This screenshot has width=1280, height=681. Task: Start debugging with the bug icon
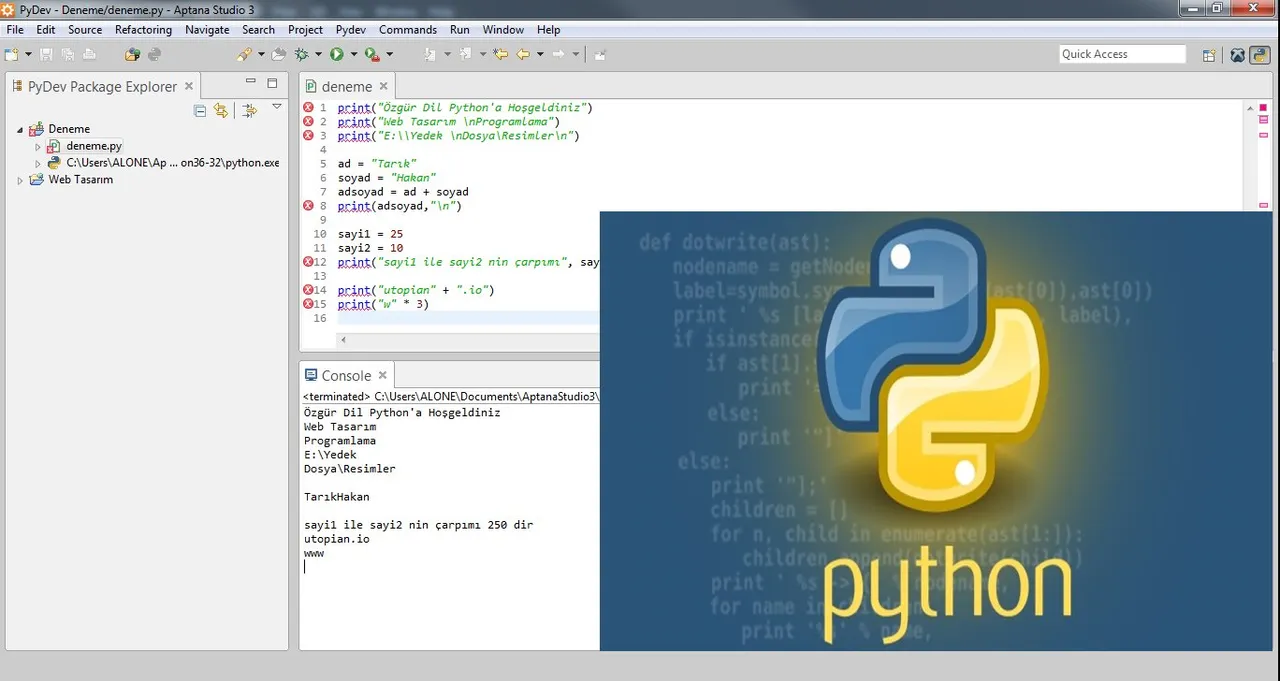point(301,54)
